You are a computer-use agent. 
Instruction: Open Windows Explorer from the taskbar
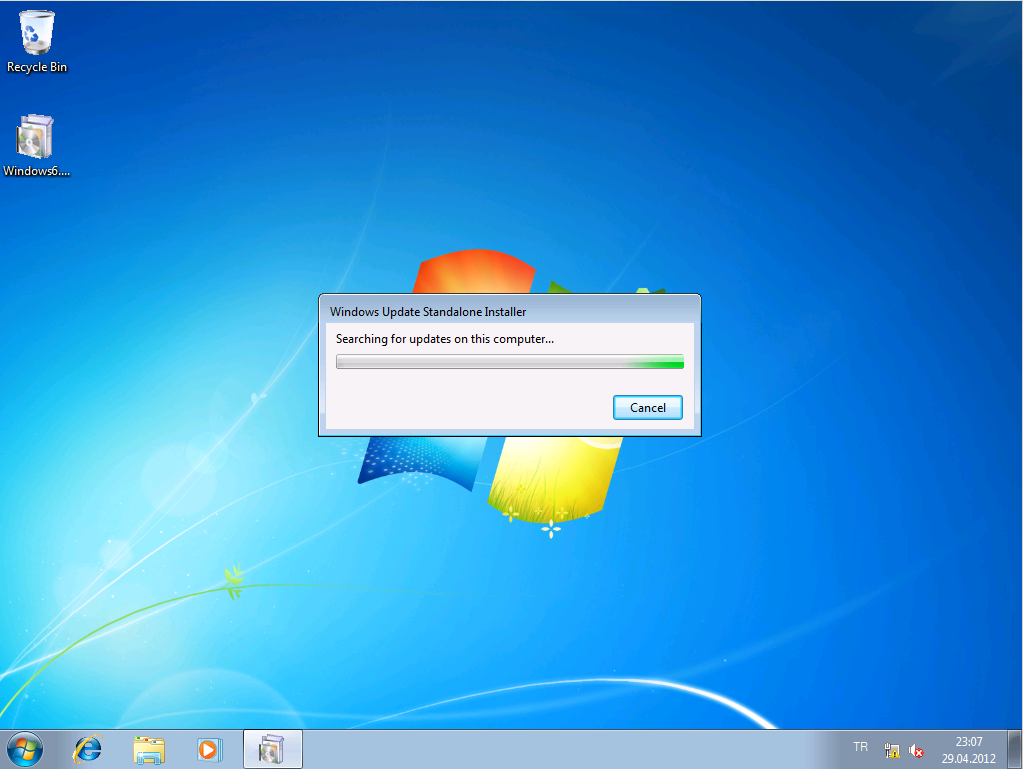point(148,749)
